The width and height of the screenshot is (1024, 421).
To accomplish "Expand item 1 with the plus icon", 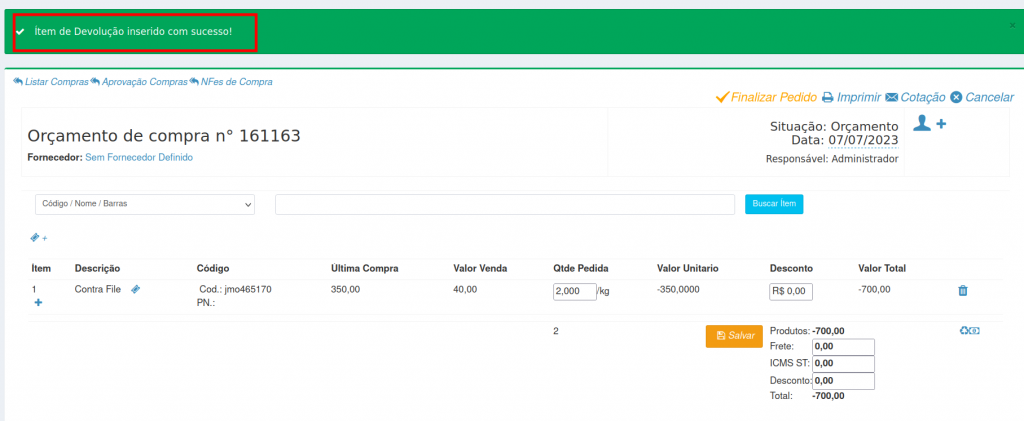I will coord(38,302).
